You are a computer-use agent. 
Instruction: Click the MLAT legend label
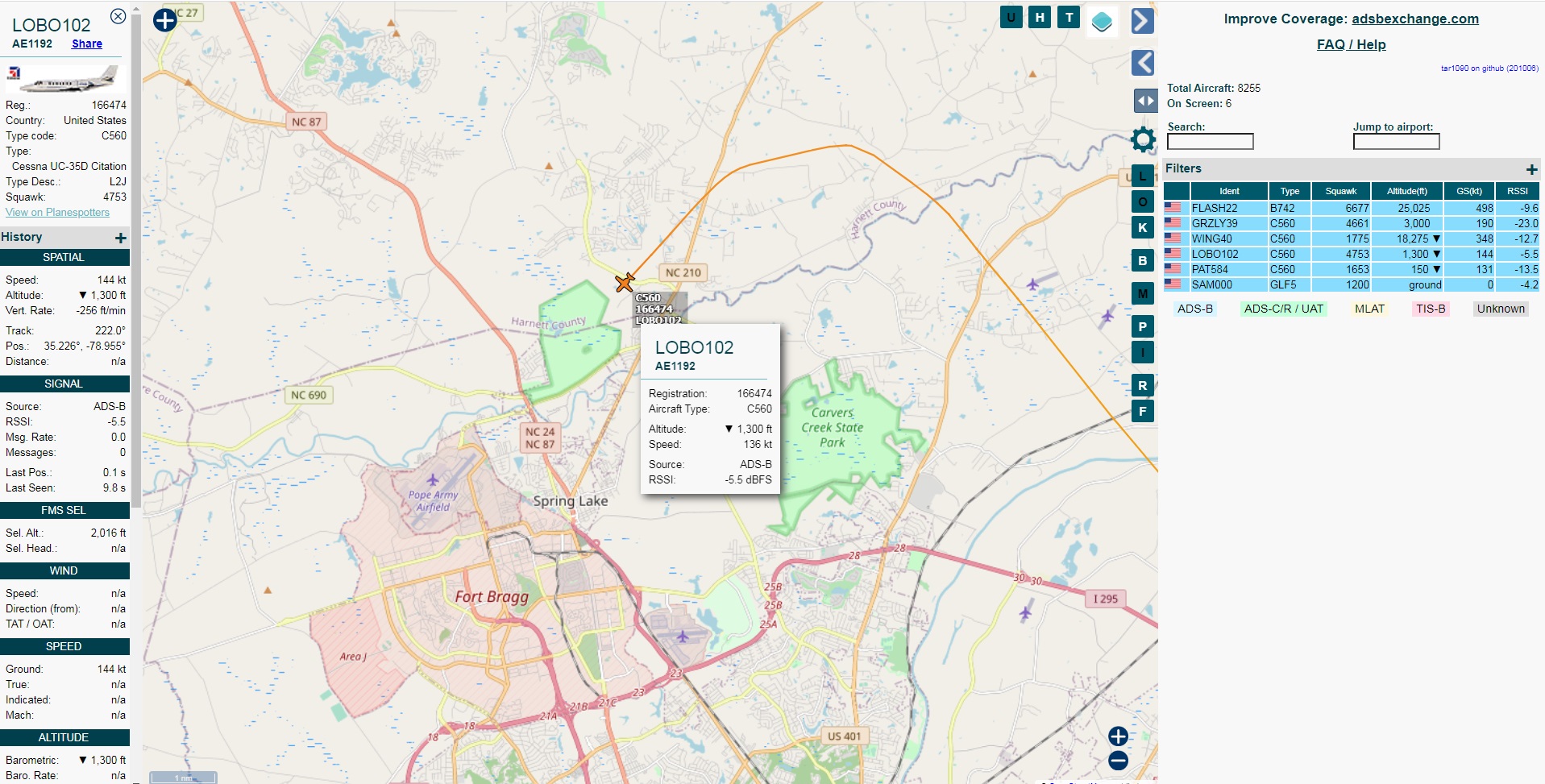click(1369, 309)
